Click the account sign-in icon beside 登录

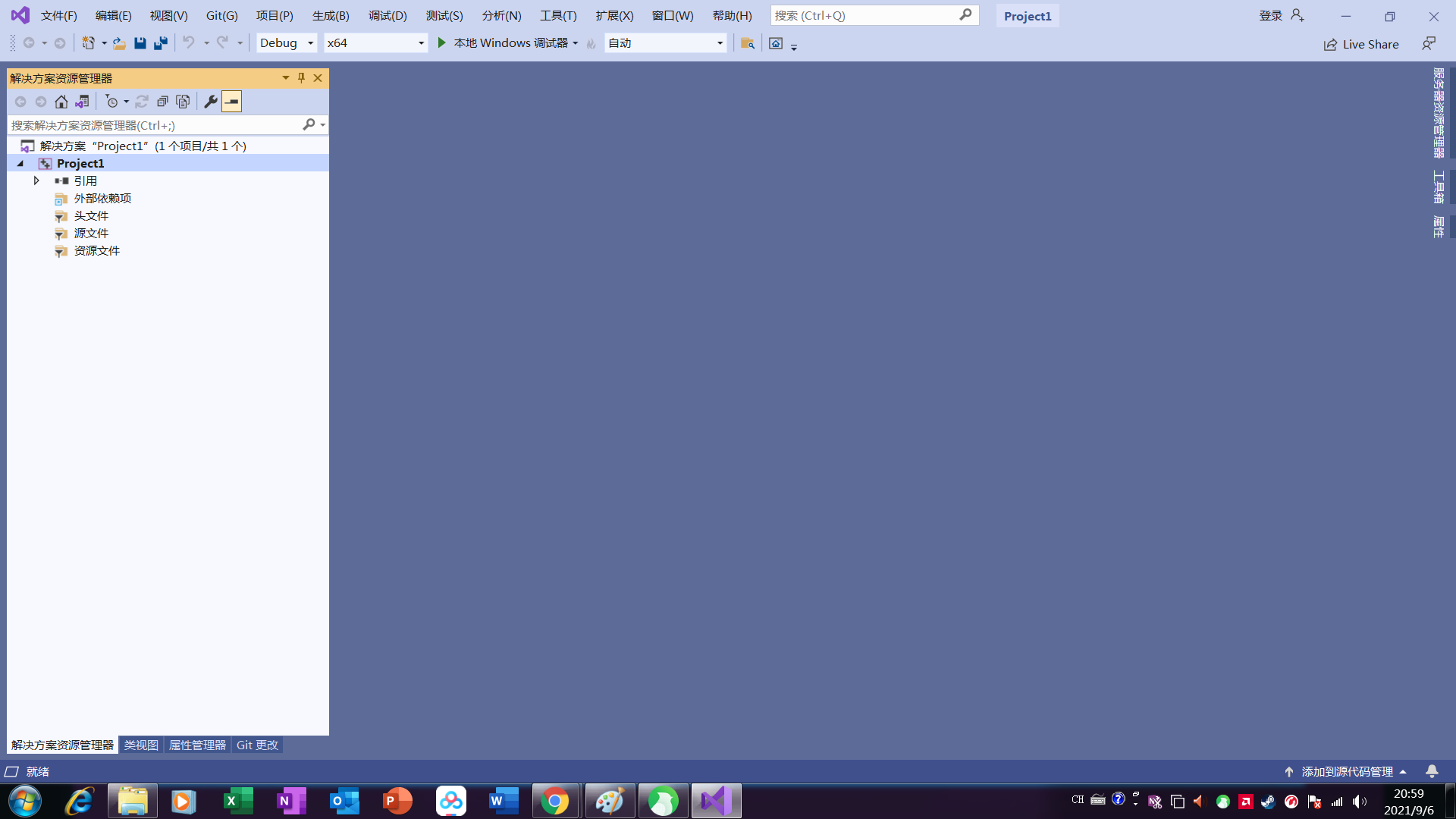click(x=1298, y=15)
